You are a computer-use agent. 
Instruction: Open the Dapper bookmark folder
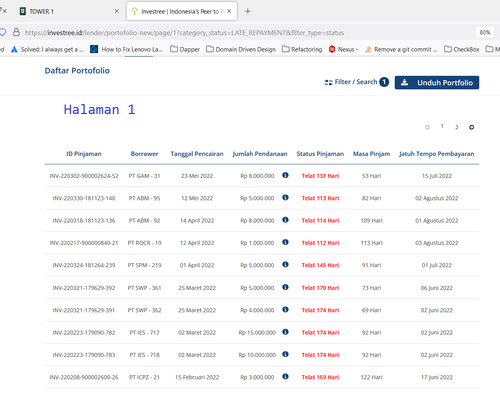pos(185,49)
